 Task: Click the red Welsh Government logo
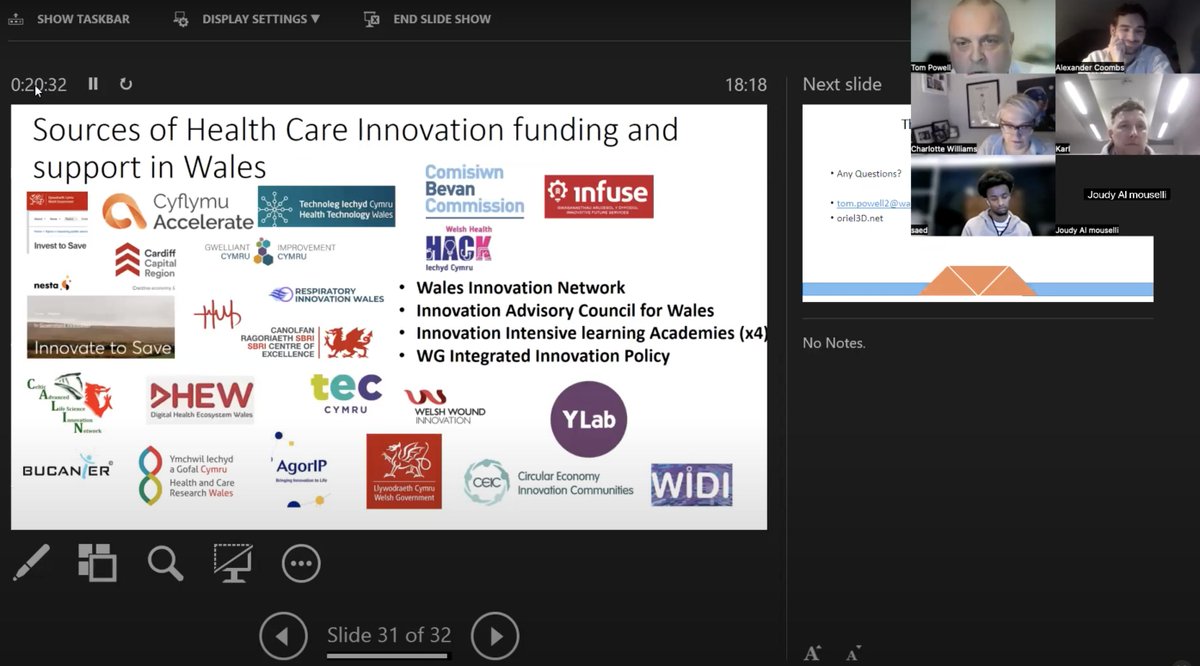tap(404, 471)
